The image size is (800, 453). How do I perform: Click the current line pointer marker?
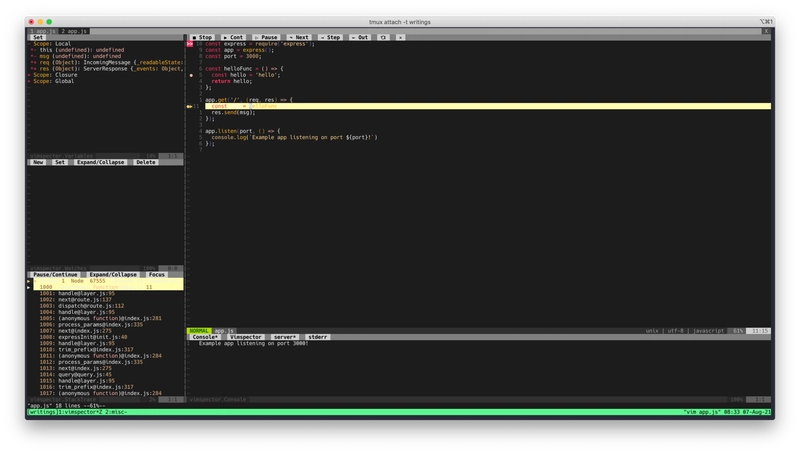[x=189, y=106]
